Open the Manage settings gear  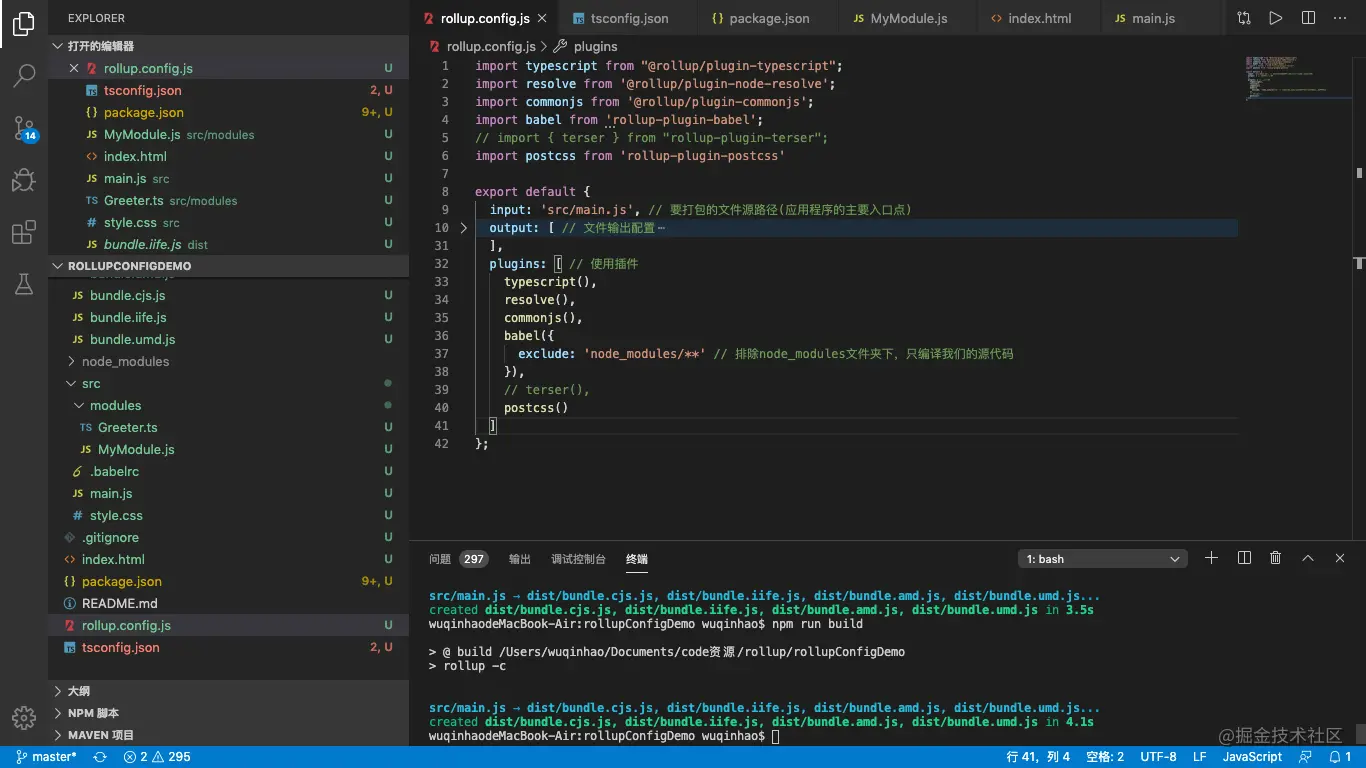point(24,717)
